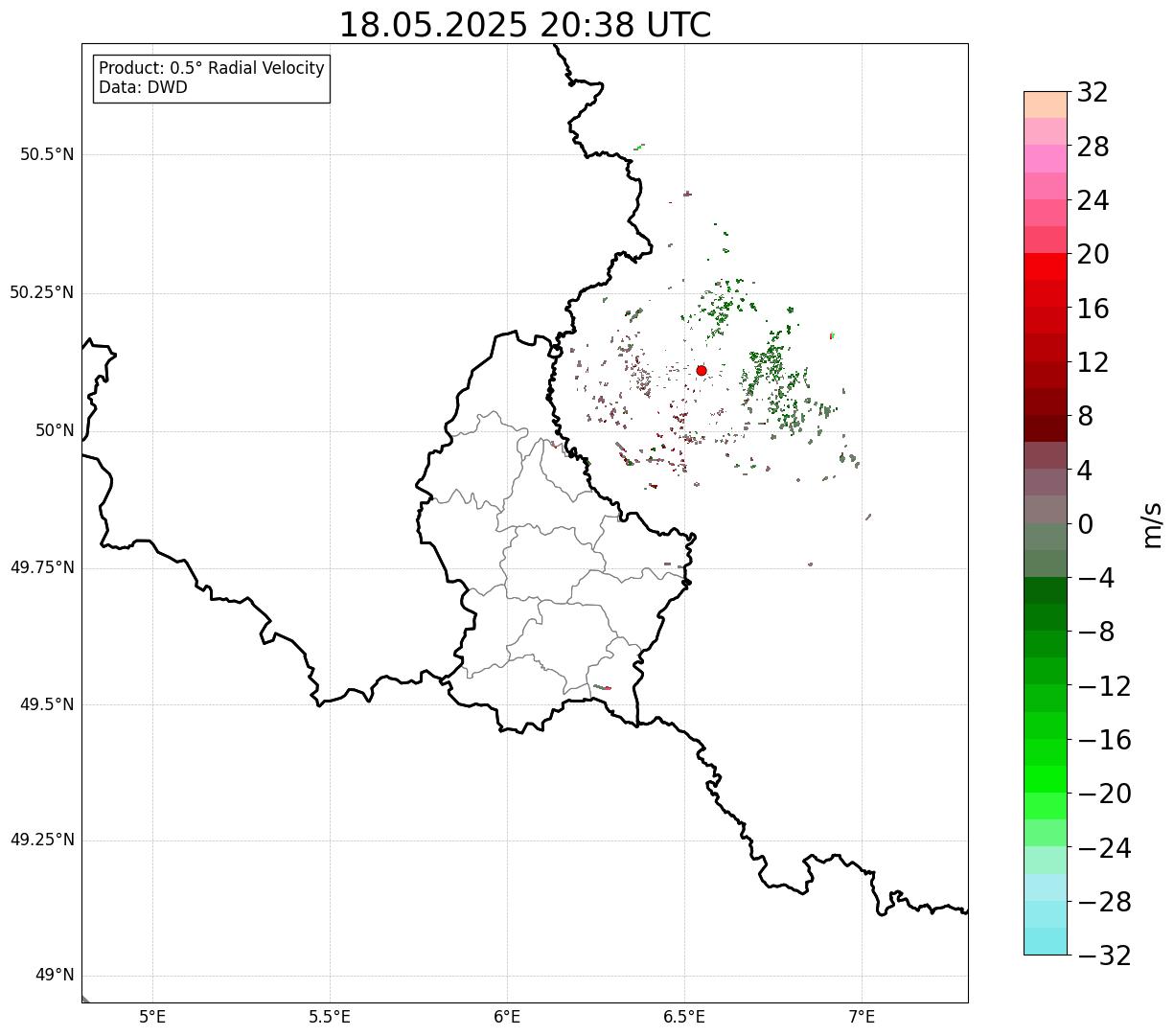The height and width of the screenshot is (1036, 1174).
Task: Click the 49.25°N latitude label
Action: (42, 840)
